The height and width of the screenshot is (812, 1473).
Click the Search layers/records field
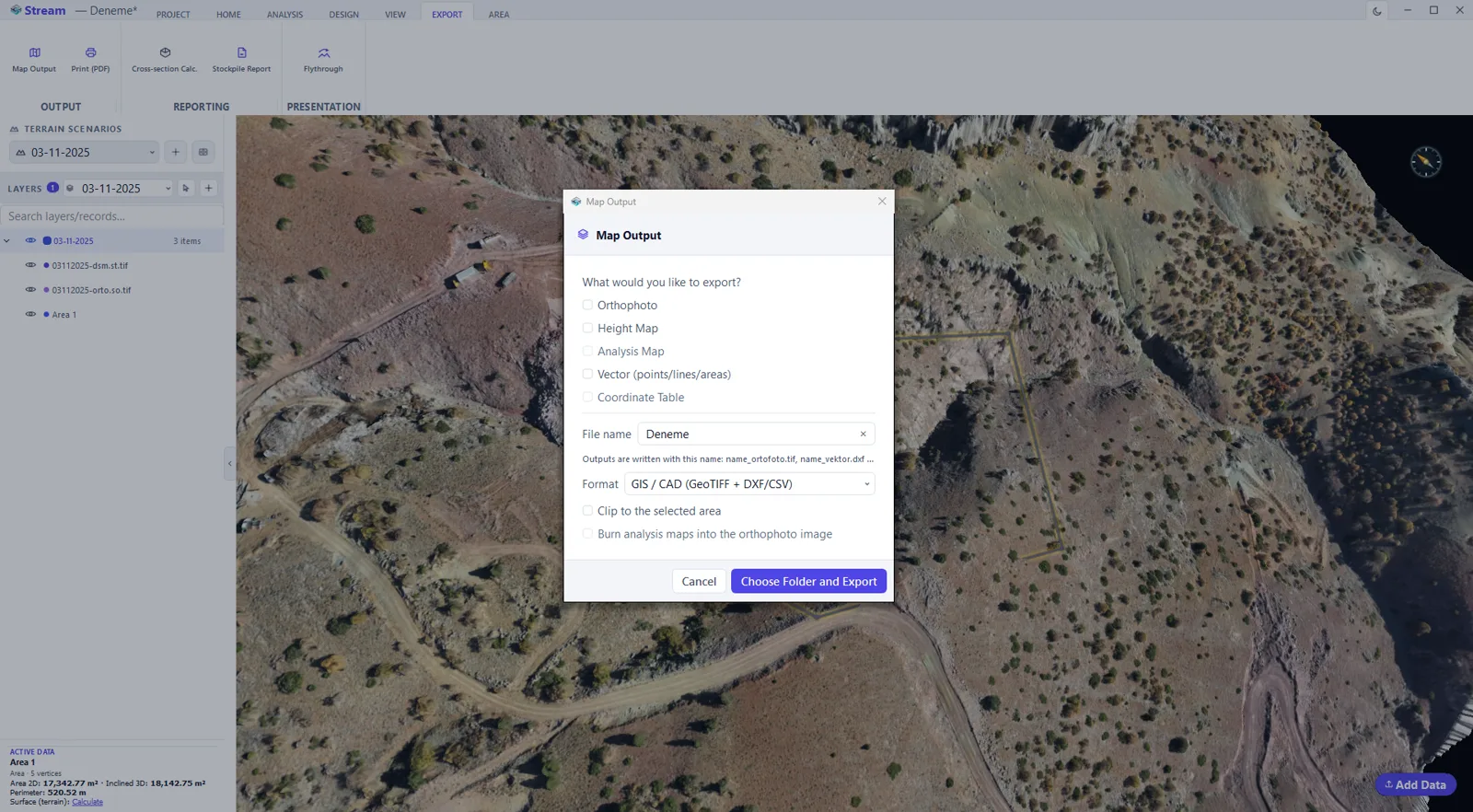pos(112,216)
